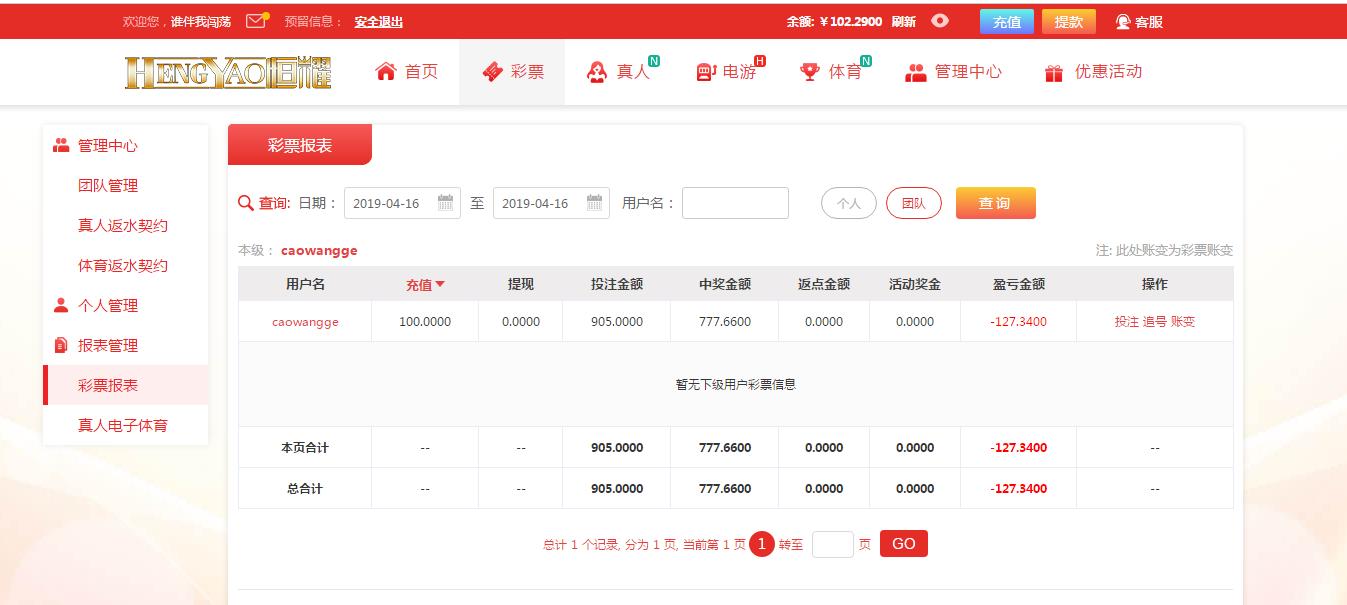Click 投注 in caowangge row
Image resolution: width=1347 pixels, height=605 pixels.
(1127, 322)
